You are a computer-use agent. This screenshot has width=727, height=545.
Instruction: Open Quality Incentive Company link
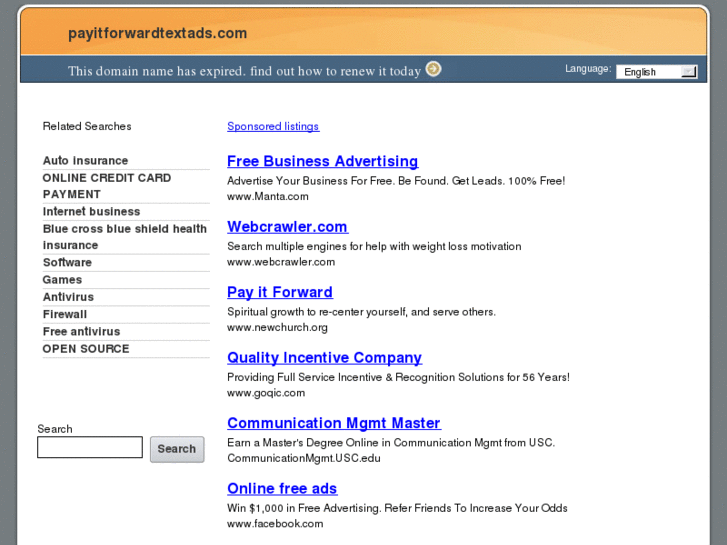(325, 357)
